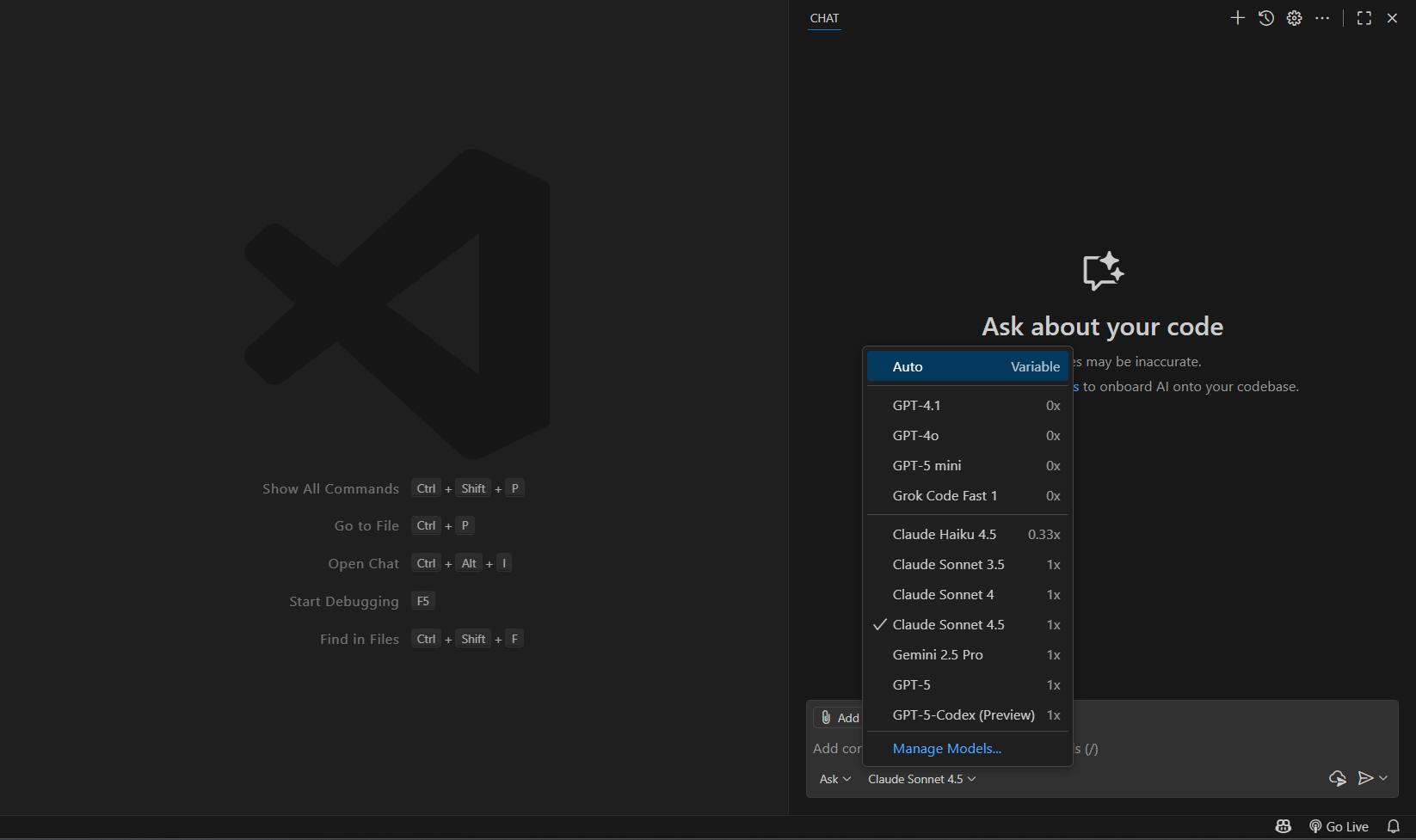Switch to the CHAT tab
1416x840 pixels.
pyautogui.click(x=823, y=18)
